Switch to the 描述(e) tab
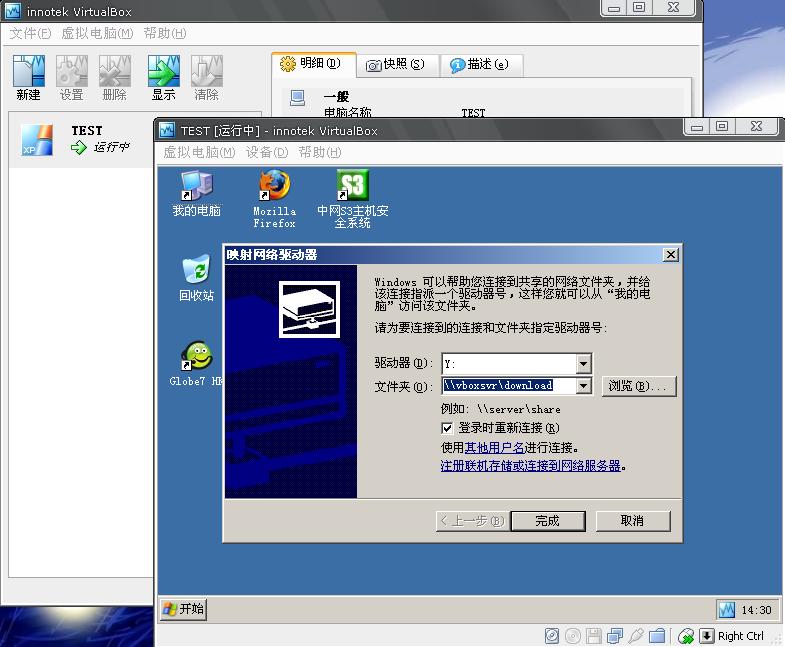Screen dimensions: 785x647 (482, 65)
